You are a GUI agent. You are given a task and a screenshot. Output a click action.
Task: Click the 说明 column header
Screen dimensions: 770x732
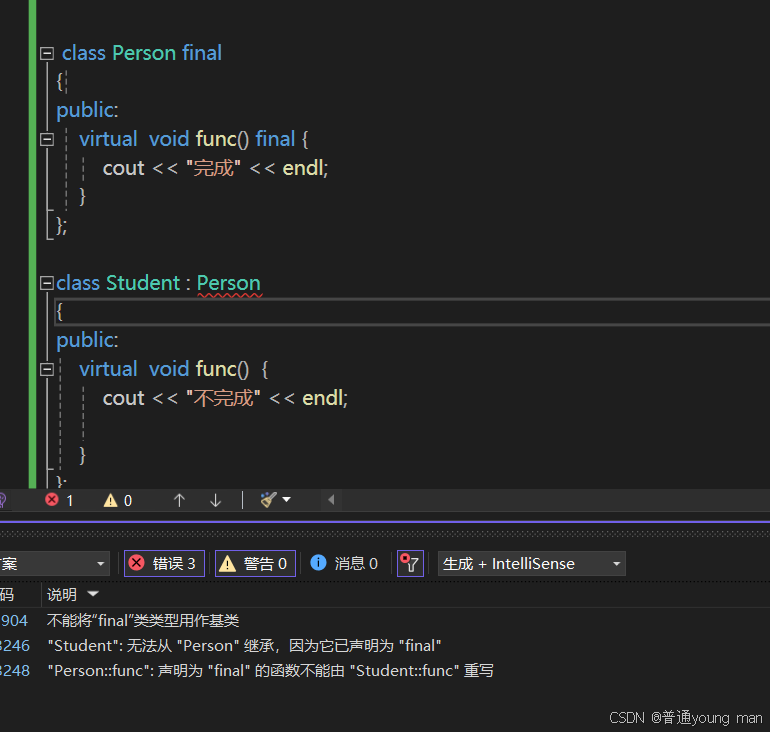(x=62, y=595)
